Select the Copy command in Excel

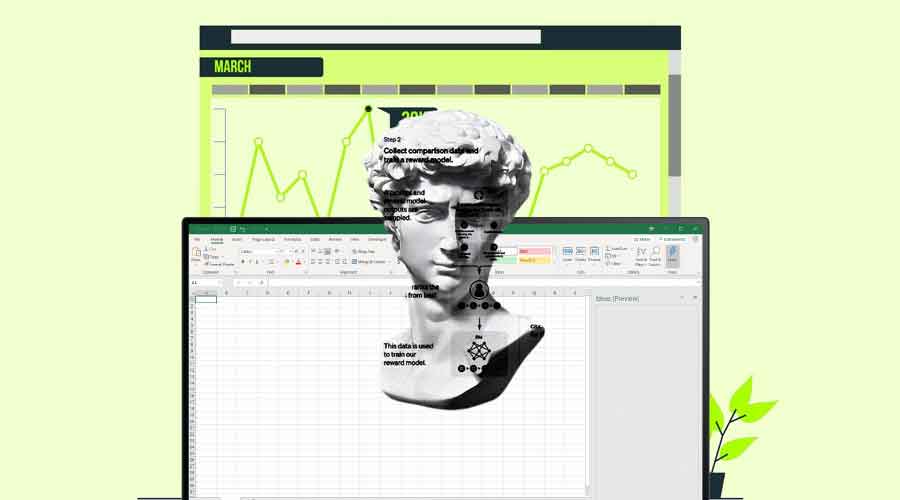coord(212,257)
